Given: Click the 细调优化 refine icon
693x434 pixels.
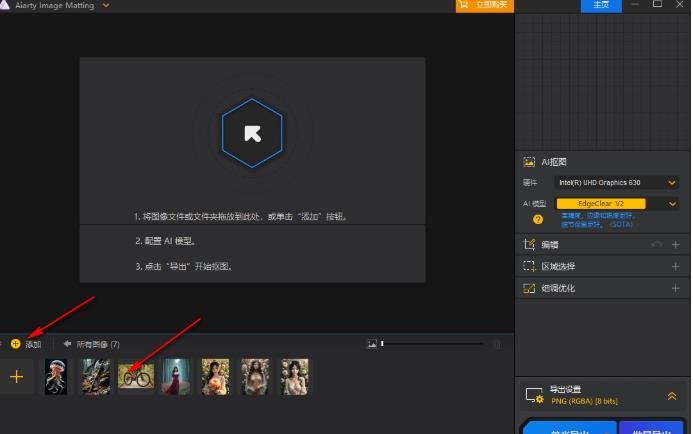Looking at the screenshot, I should 529,289.
